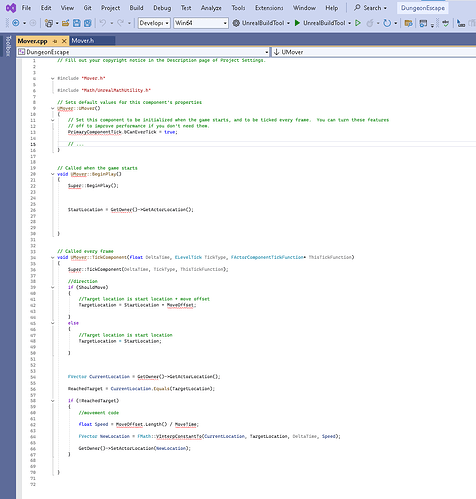Collapse the if (ShouldMove) block

coord(52,287)
